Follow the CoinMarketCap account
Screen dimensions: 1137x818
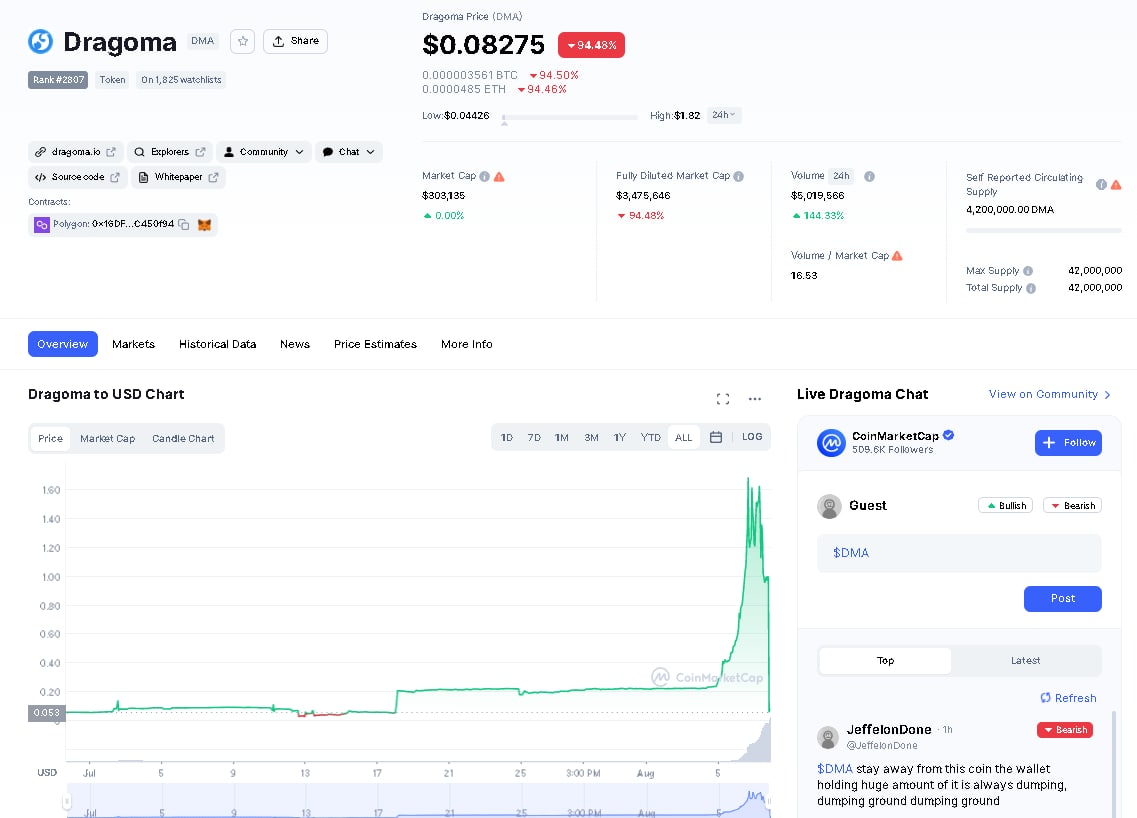coord(1068,442)
